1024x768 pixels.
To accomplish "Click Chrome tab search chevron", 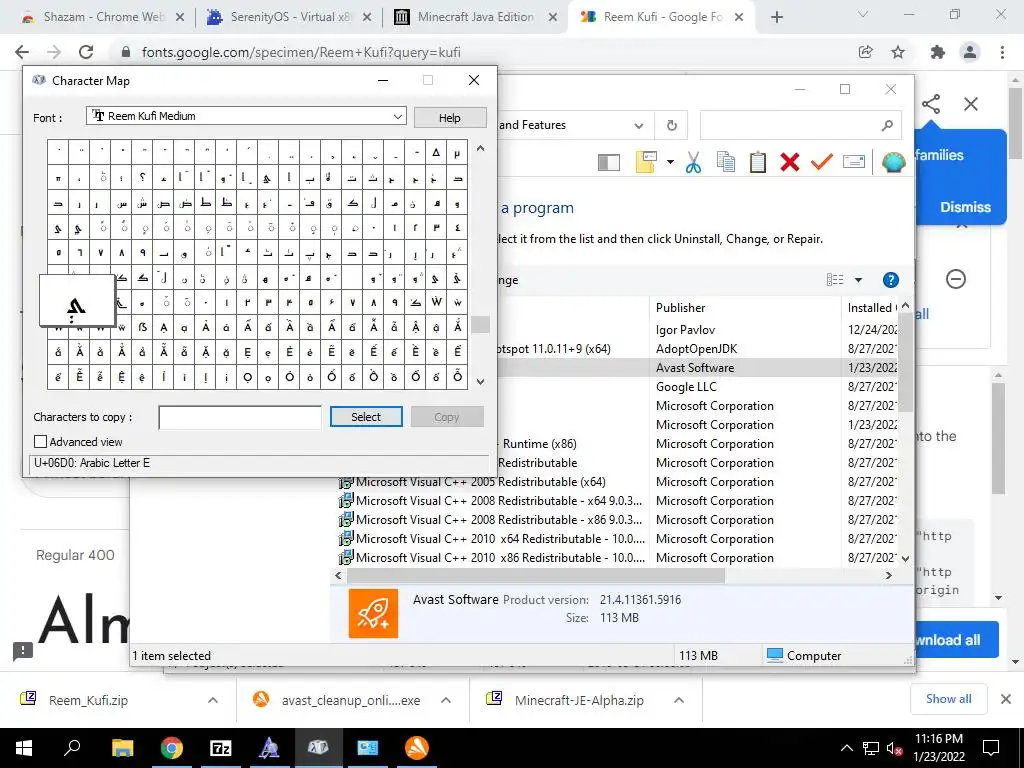I will coord(863,14).
